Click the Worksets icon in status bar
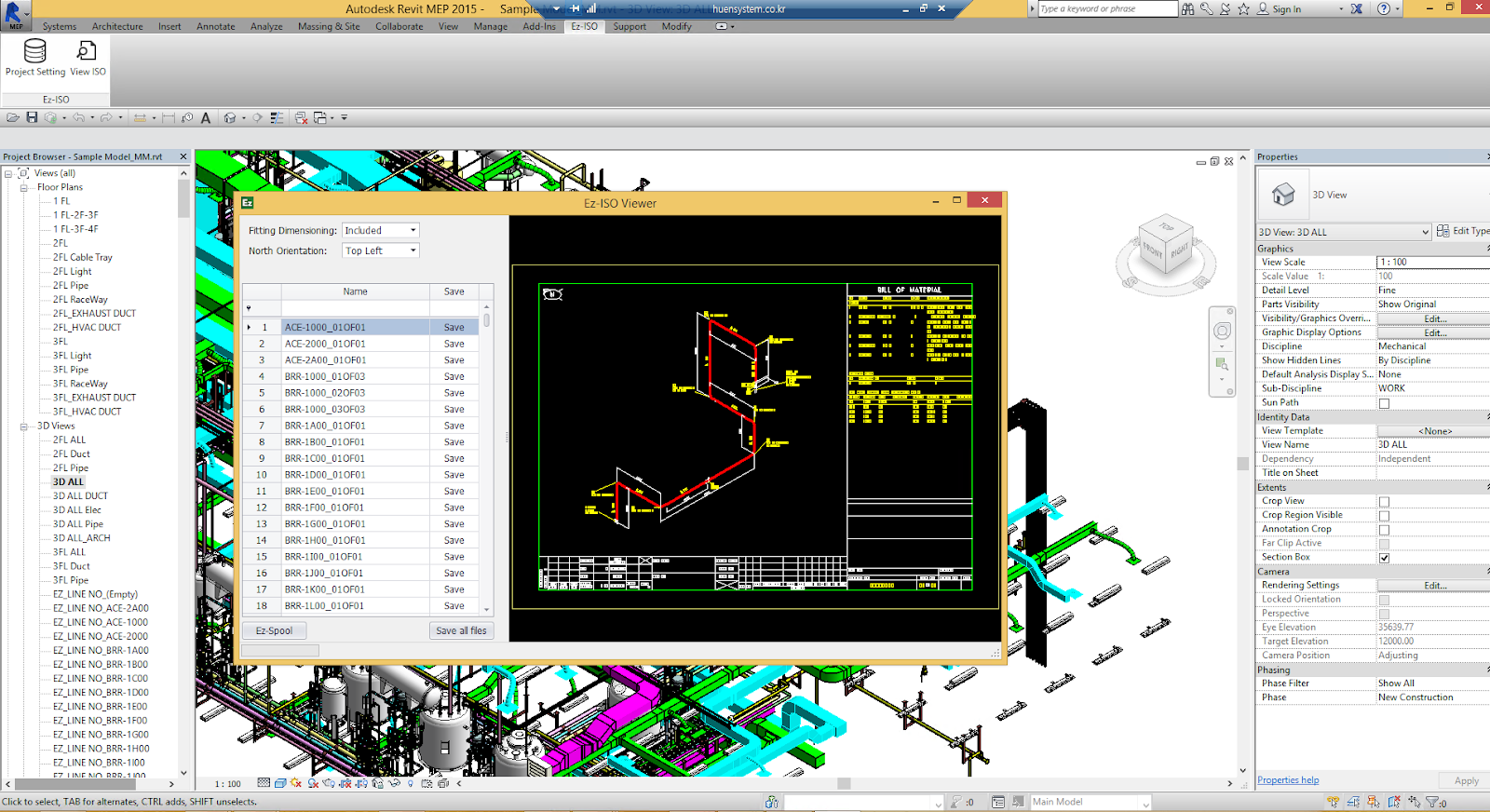1490x812 pixels. 772,802
